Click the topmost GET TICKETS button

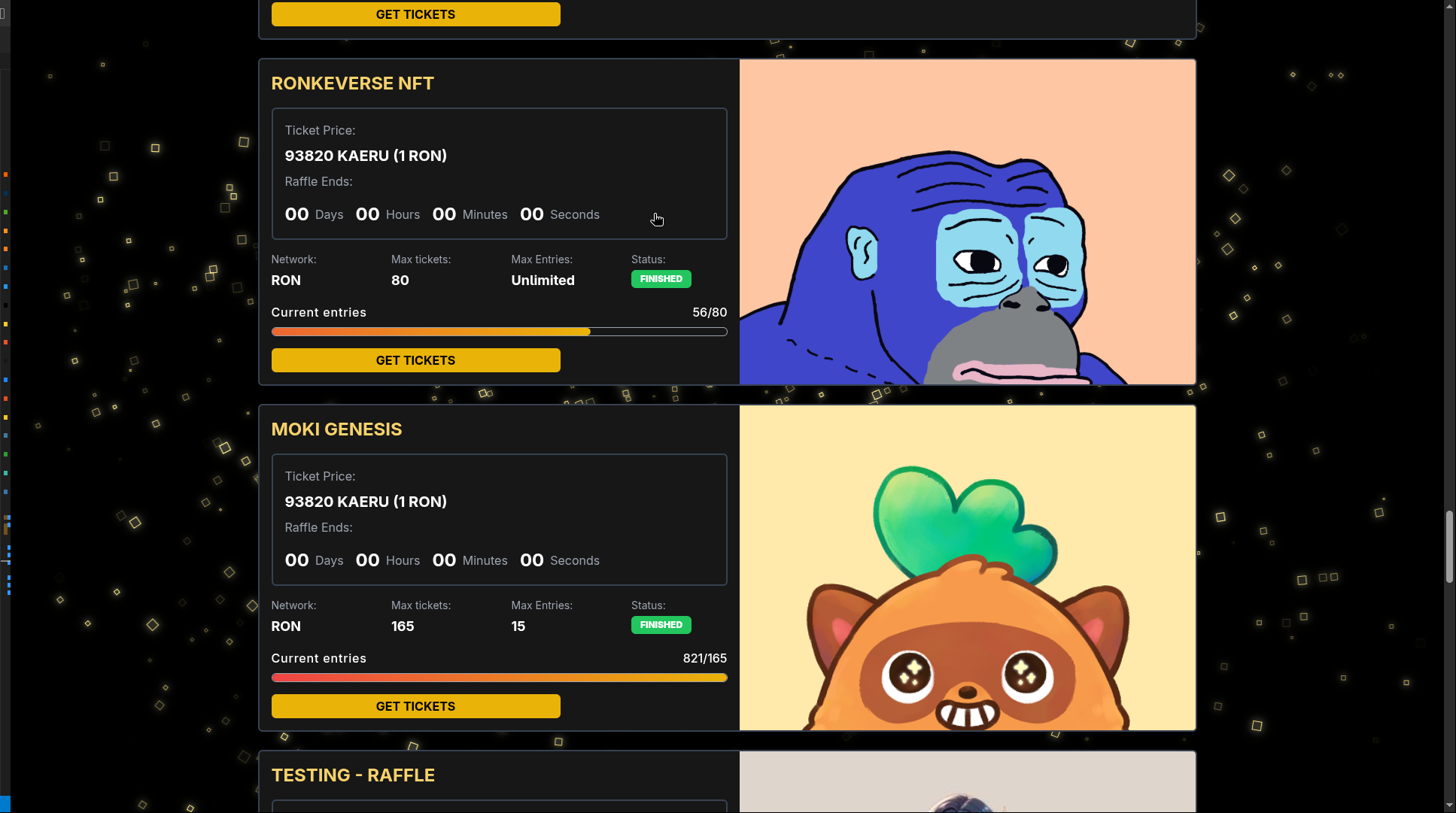(415, 14)
